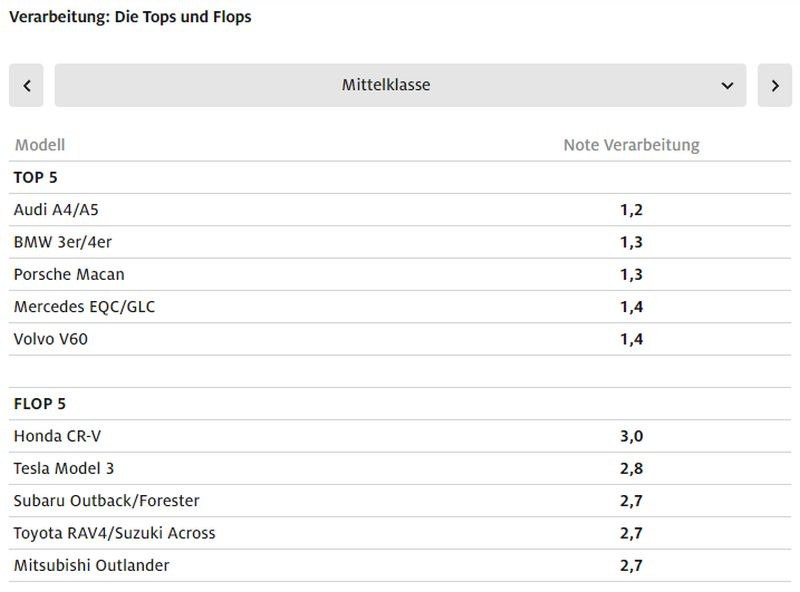
Task: Click the Porsche Macan model name
Action: pos(69,274)
